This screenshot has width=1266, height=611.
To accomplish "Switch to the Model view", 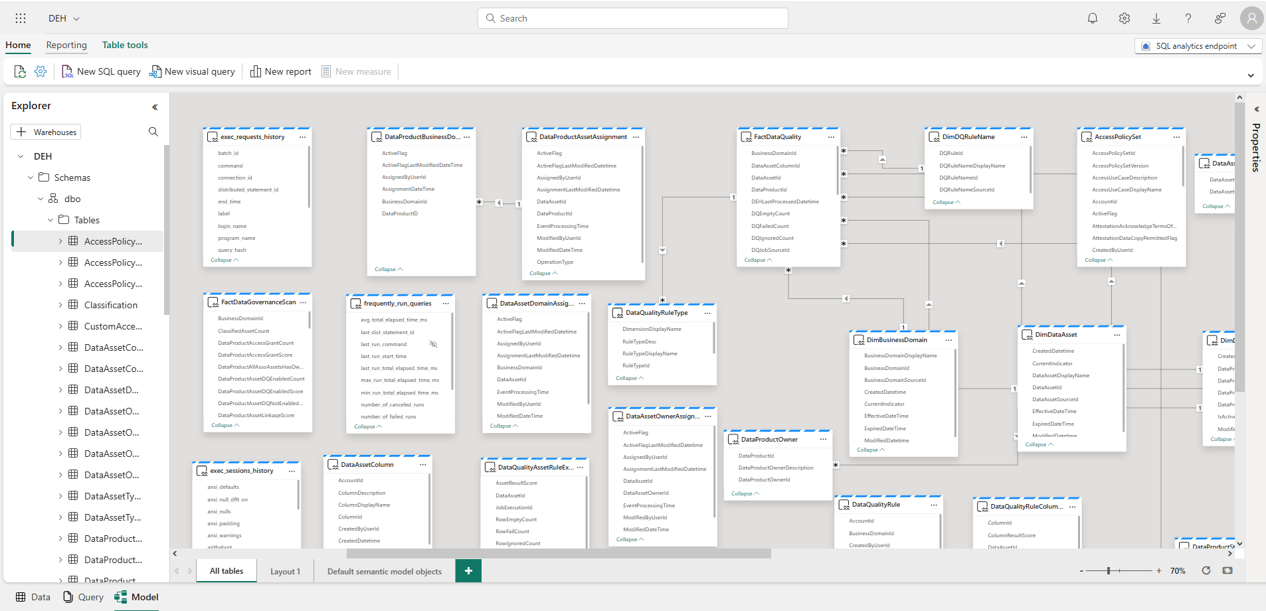I will (137, 597).
